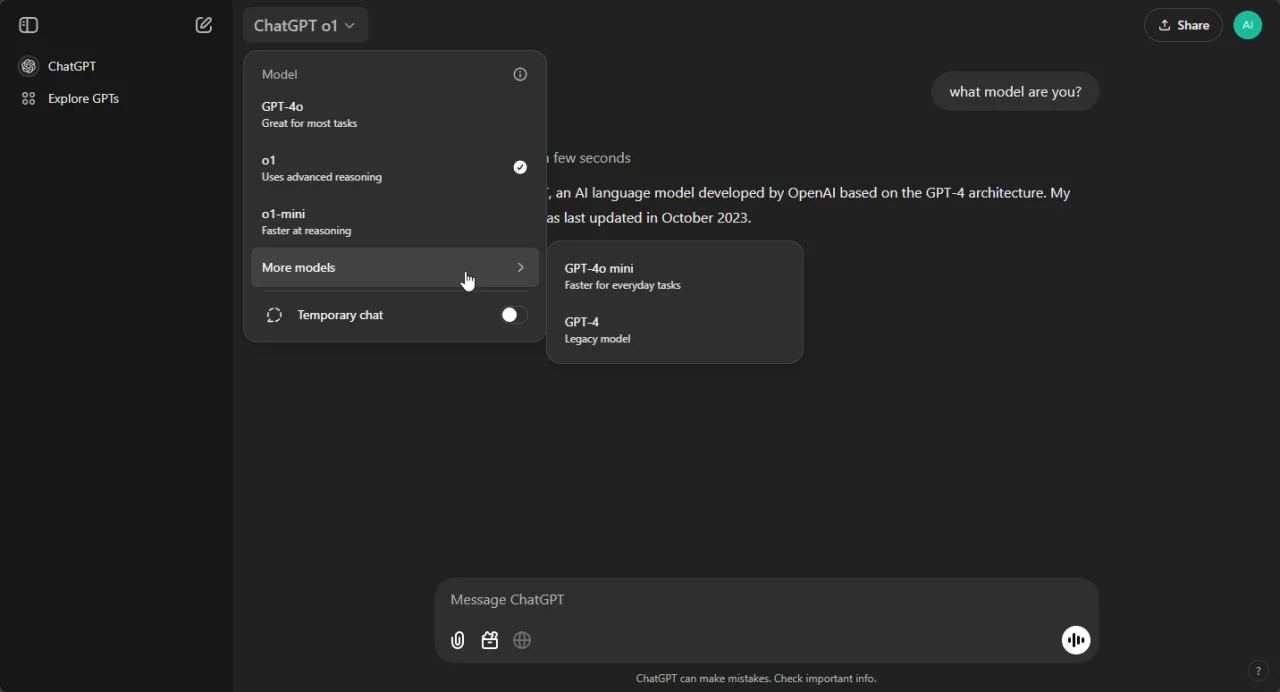
Task: Start voice mode with the waveform button
Action: tap(1076, 640)
